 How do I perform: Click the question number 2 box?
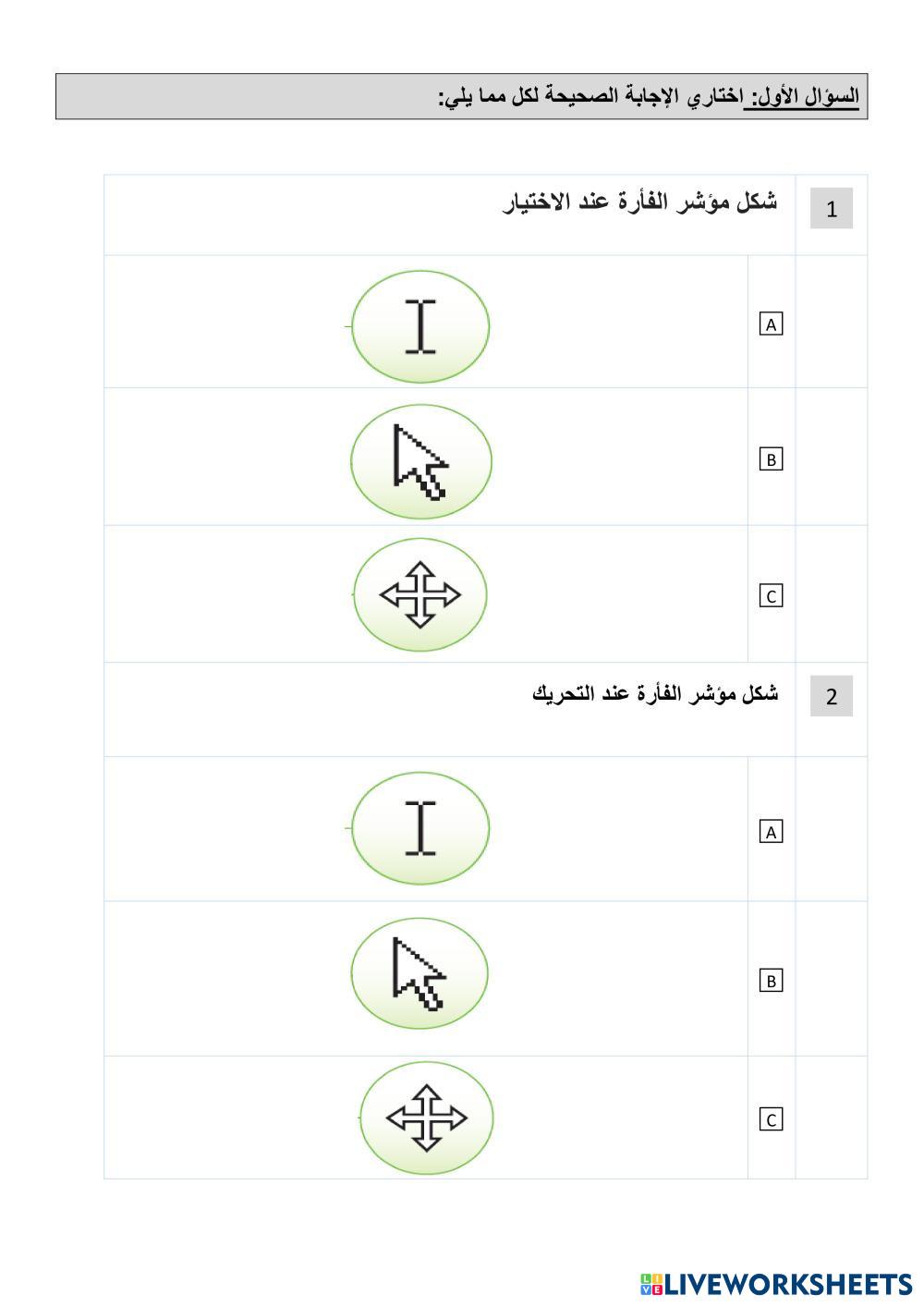(x=831, y=696)
